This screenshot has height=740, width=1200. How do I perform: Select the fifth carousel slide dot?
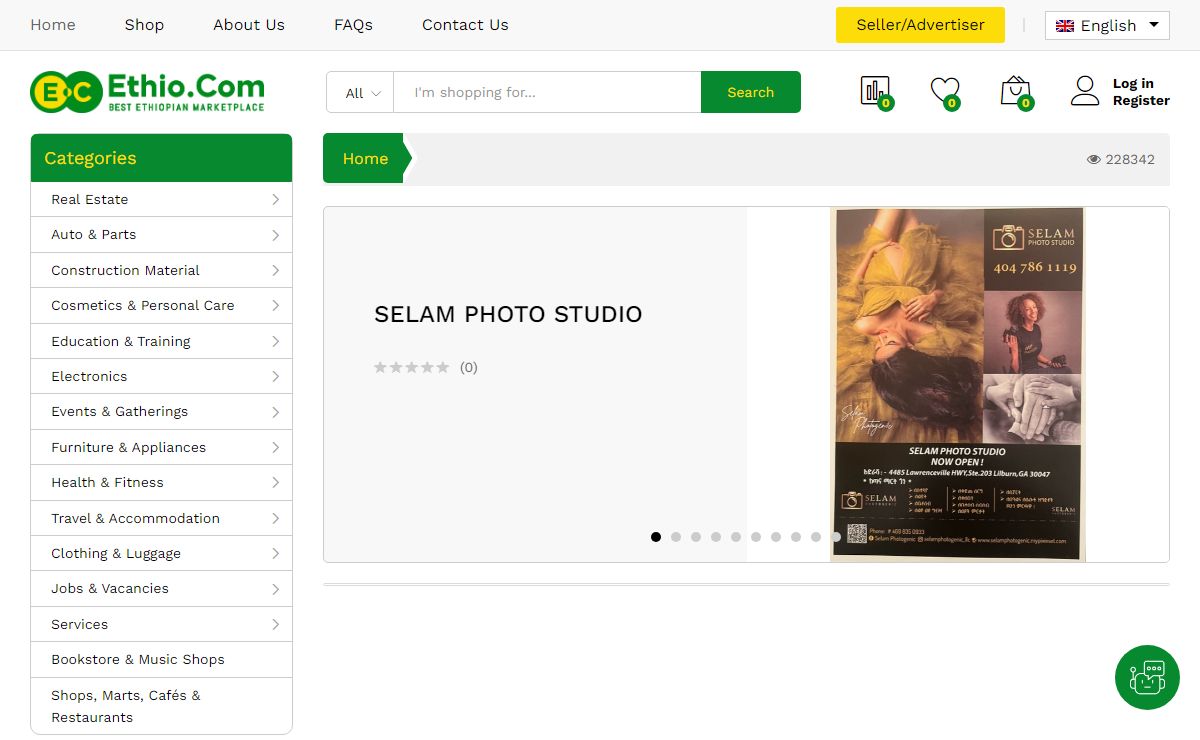[736, 537]
